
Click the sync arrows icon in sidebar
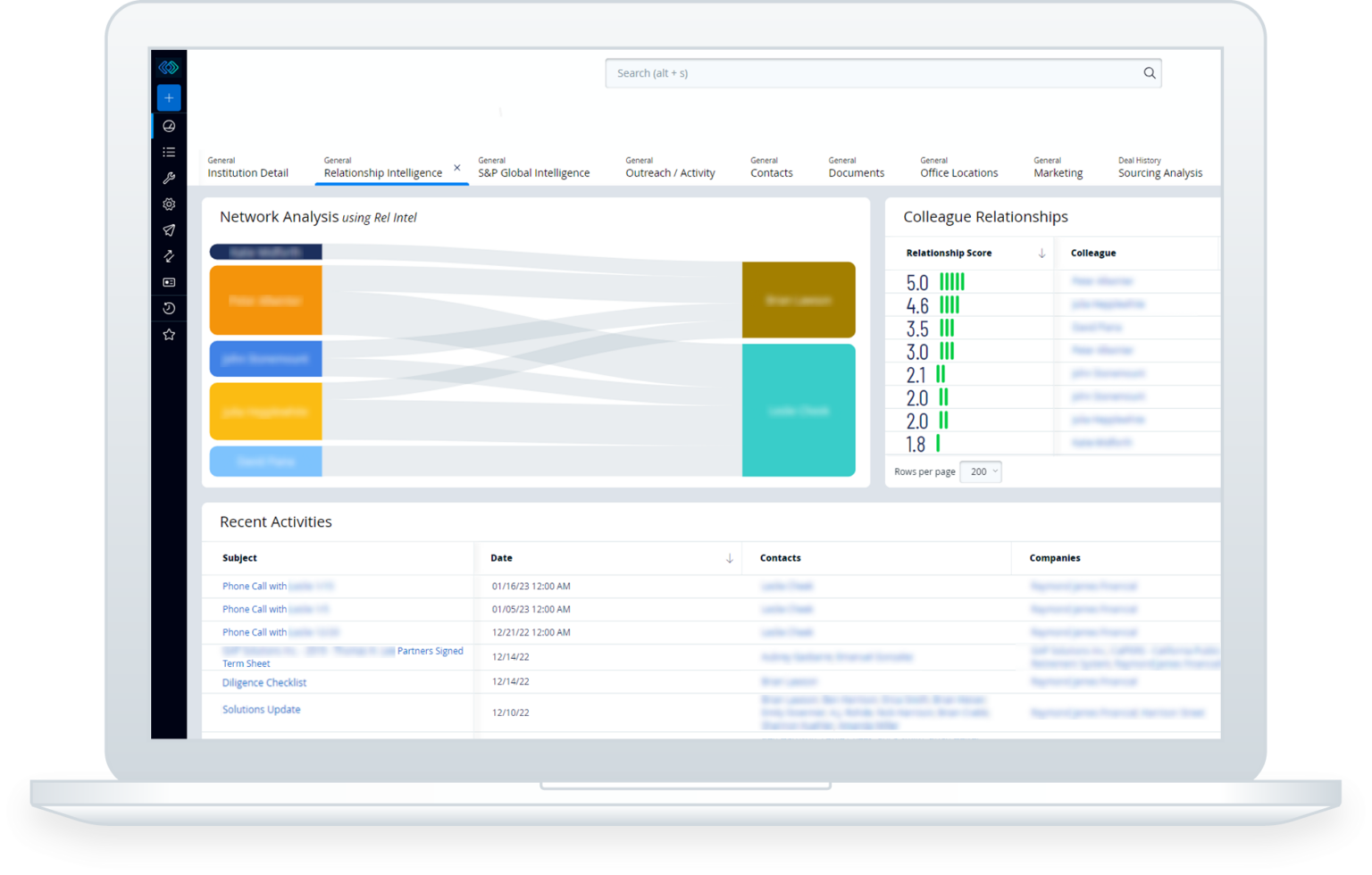coord(169,256)
